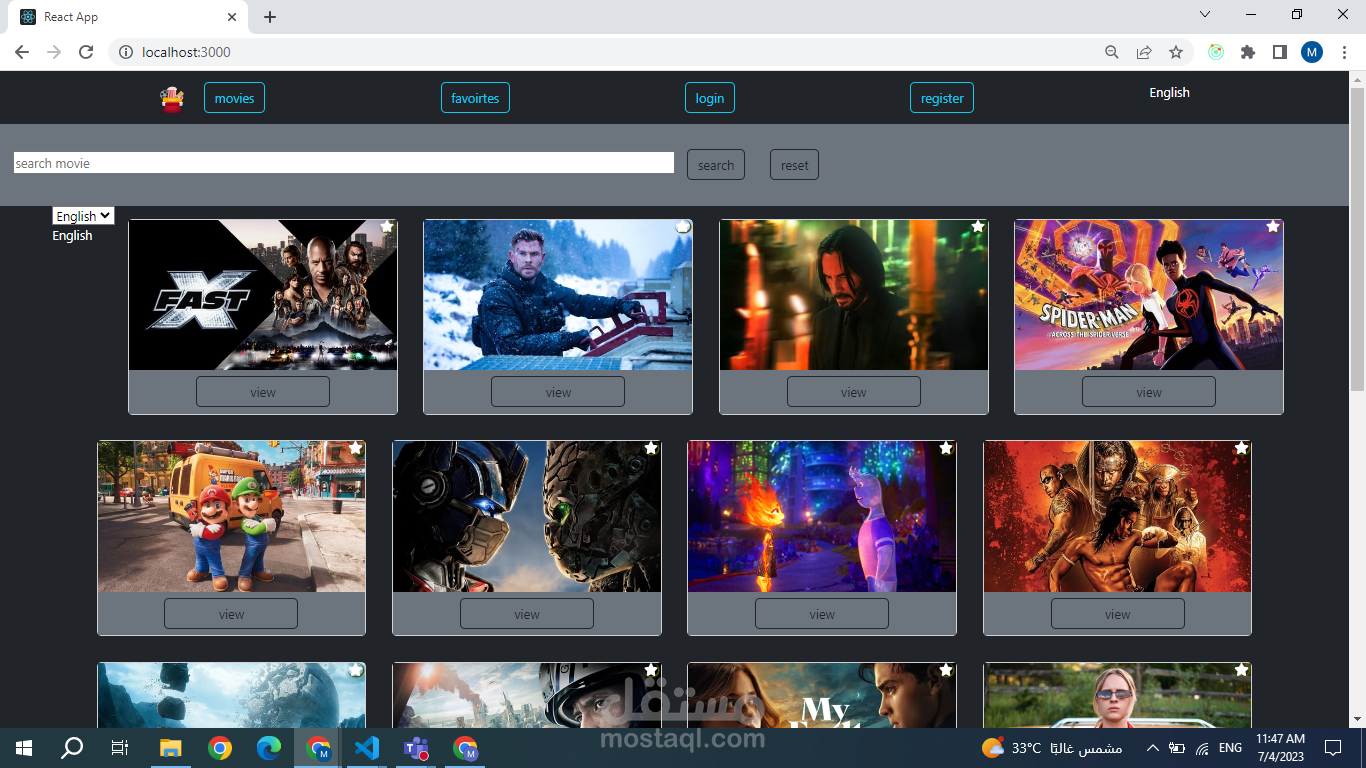View site information for localhost
The image size is (1366, 768).
126,52
